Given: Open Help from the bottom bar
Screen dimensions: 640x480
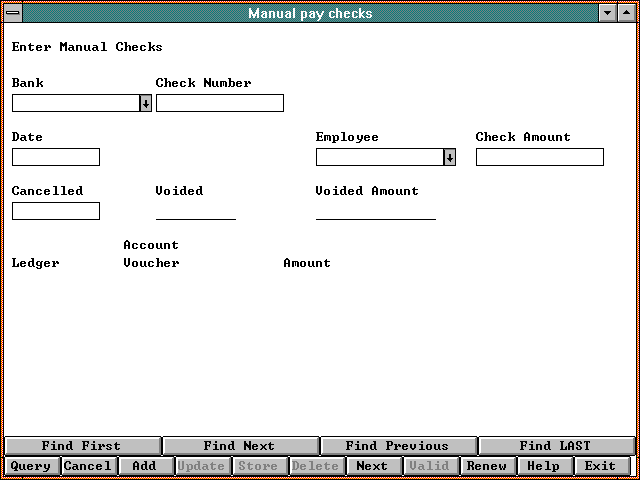Looking at the screenshot, I should [x=544, y=466].
